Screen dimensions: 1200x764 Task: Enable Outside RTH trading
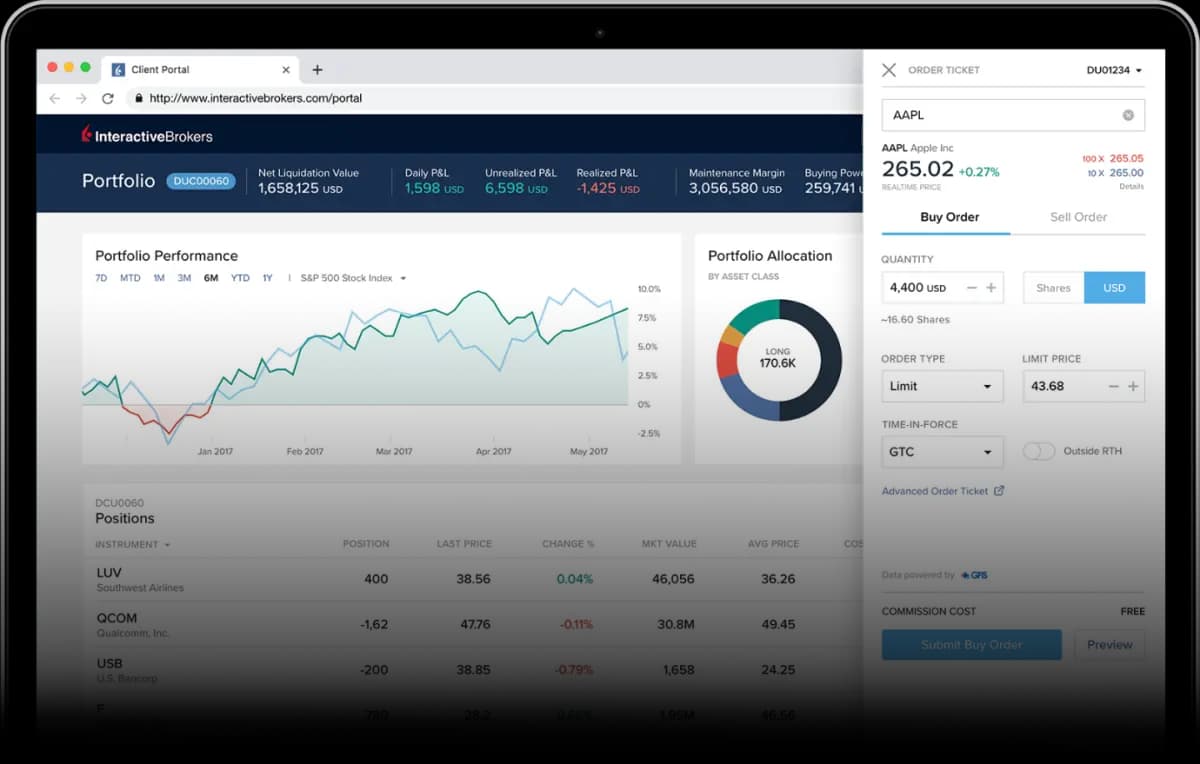tap(1039, 451)
